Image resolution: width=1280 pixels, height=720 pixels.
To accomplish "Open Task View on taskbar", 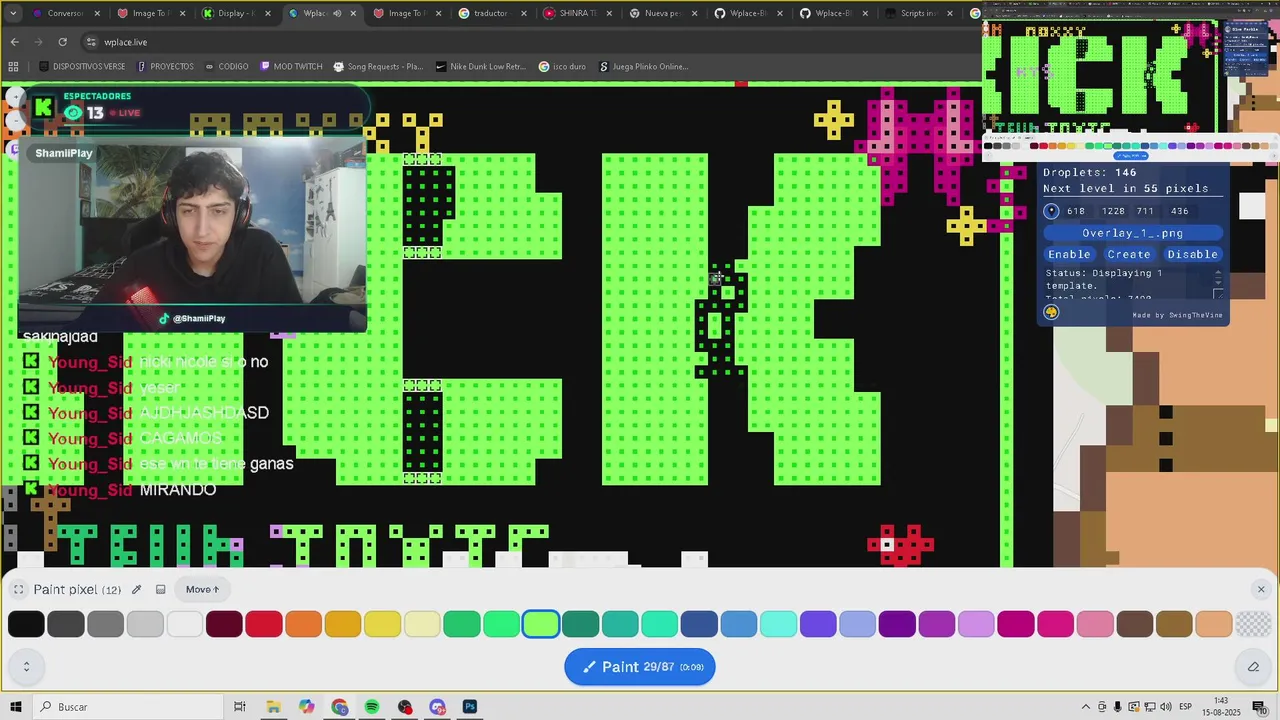I will tap(240, 707).
